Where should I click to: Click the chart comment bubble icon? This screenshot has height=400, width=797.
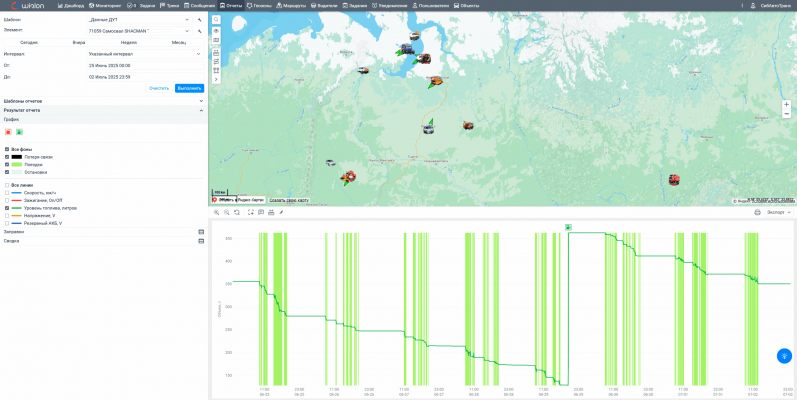click(x=261, y=212)
